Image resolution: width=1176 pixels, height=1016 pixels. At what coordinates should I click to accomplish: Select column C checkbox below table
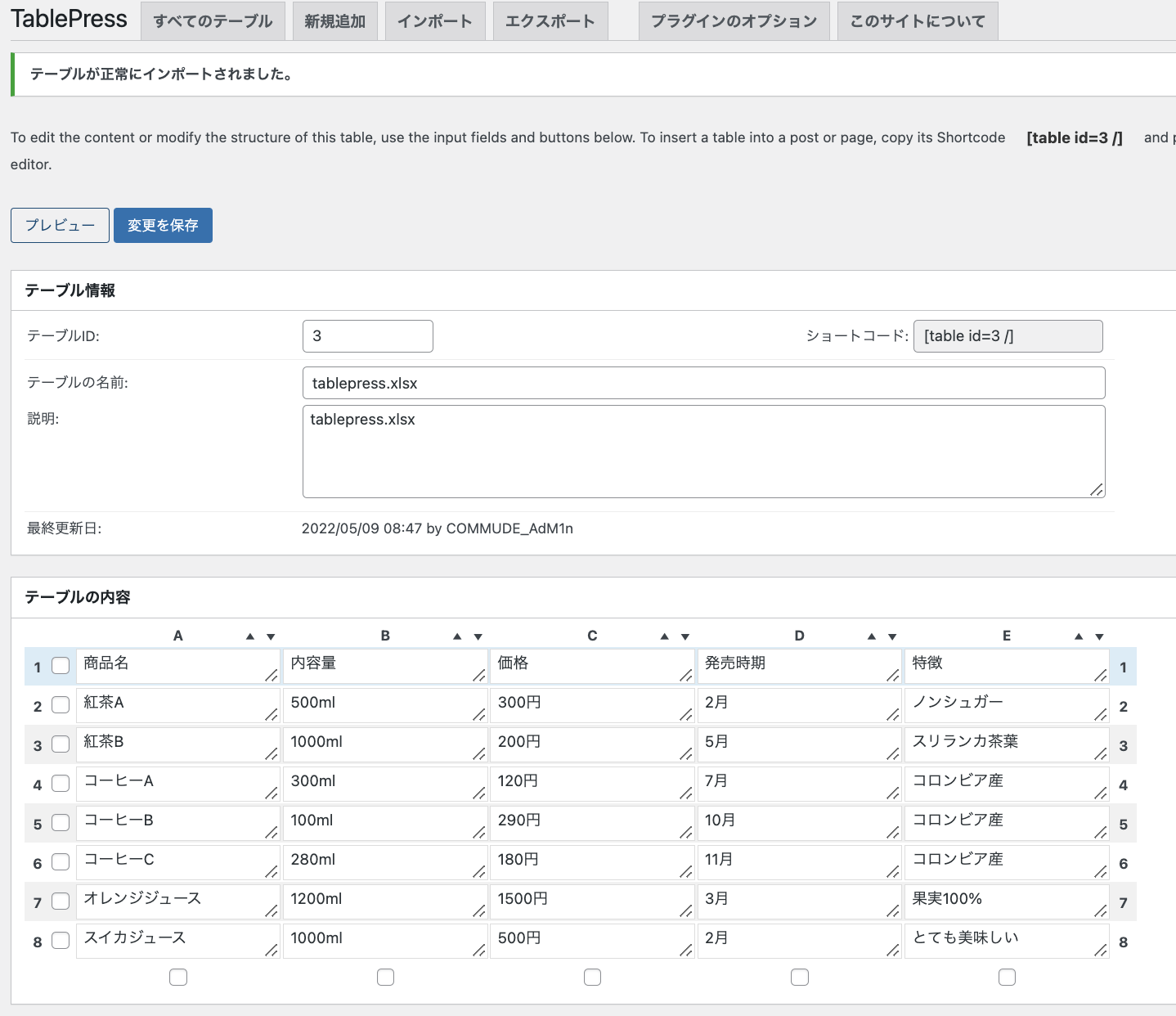tap(593, 978)
